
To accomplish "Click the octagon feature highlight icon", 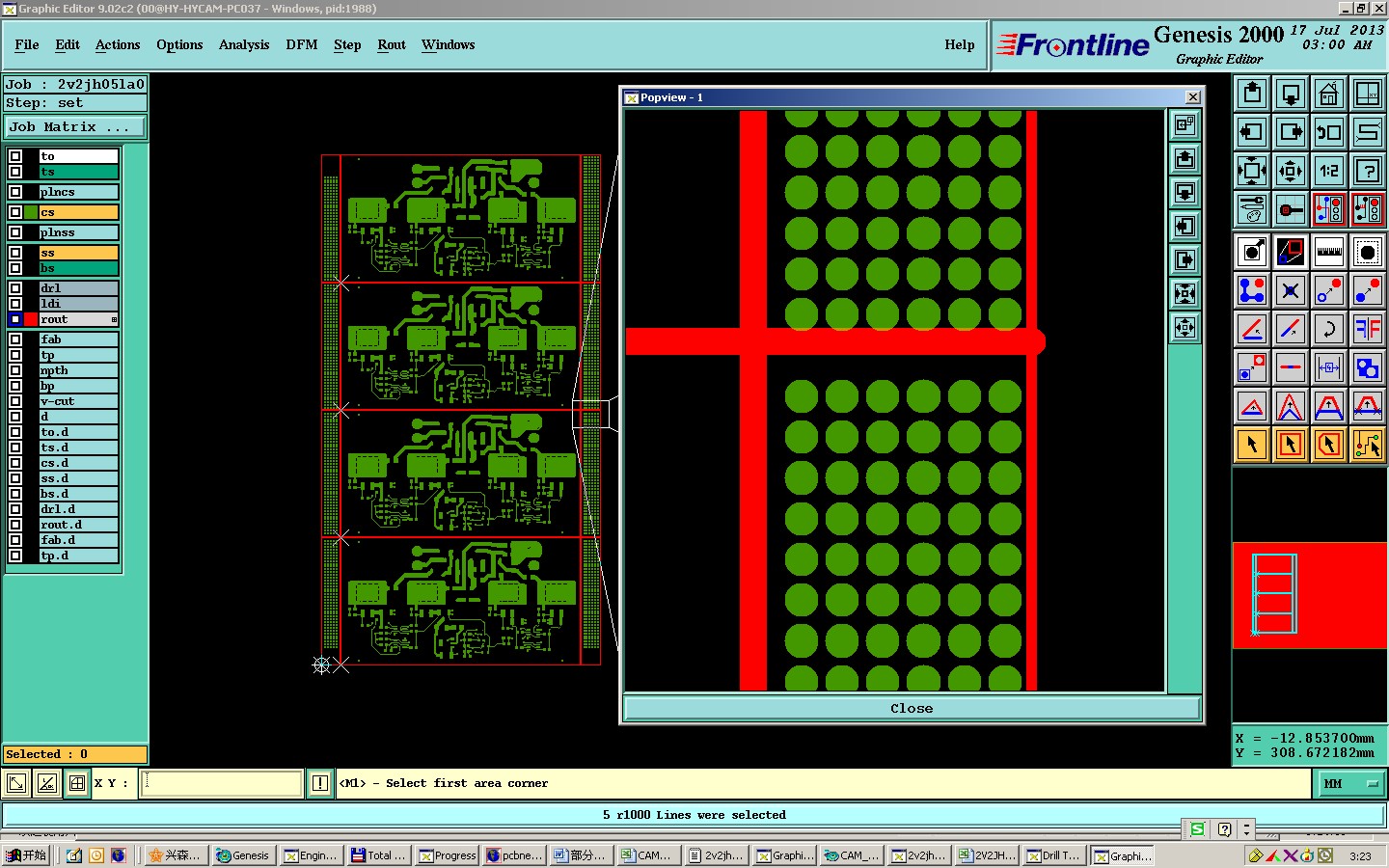I will pos(1368,253).
